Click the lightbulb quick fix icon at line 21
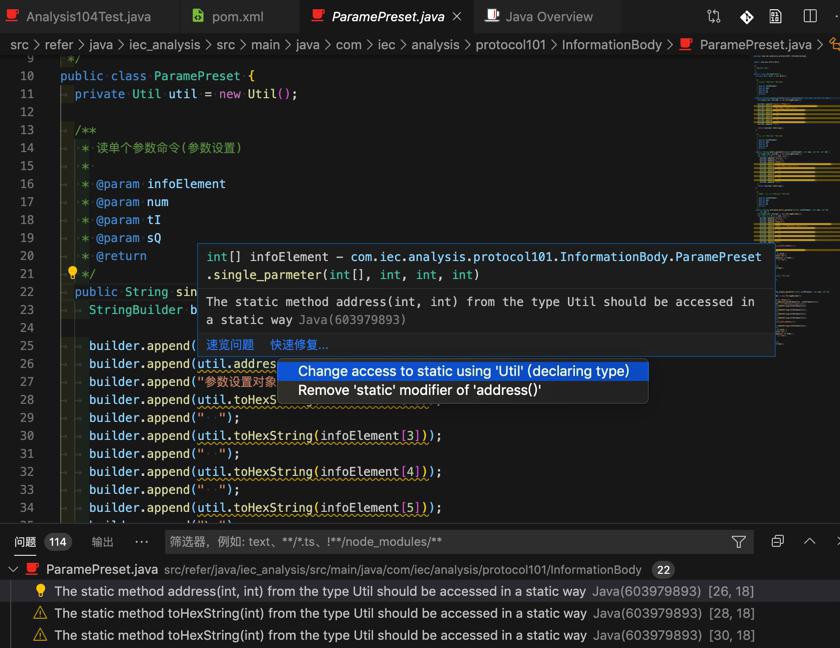840x648 pixels. 71,273
